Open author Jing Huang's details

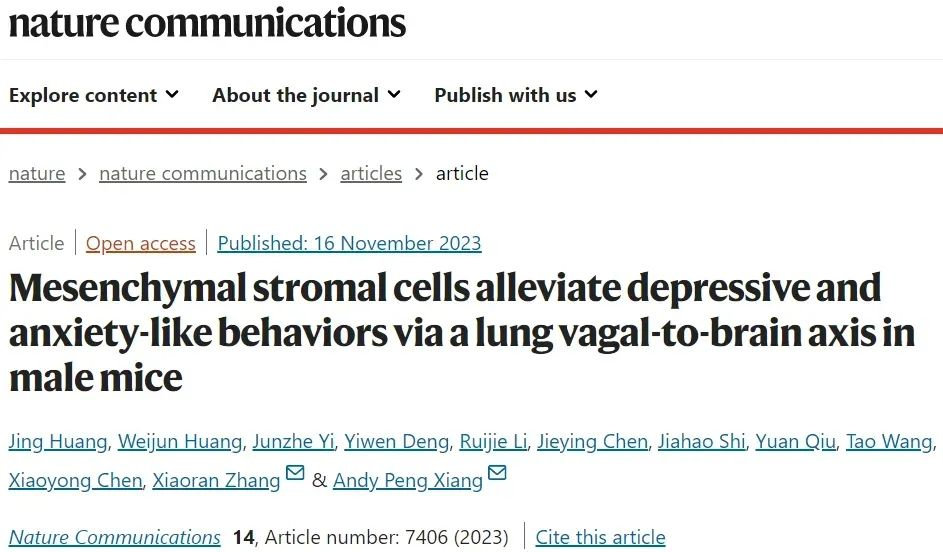[57, 441]
